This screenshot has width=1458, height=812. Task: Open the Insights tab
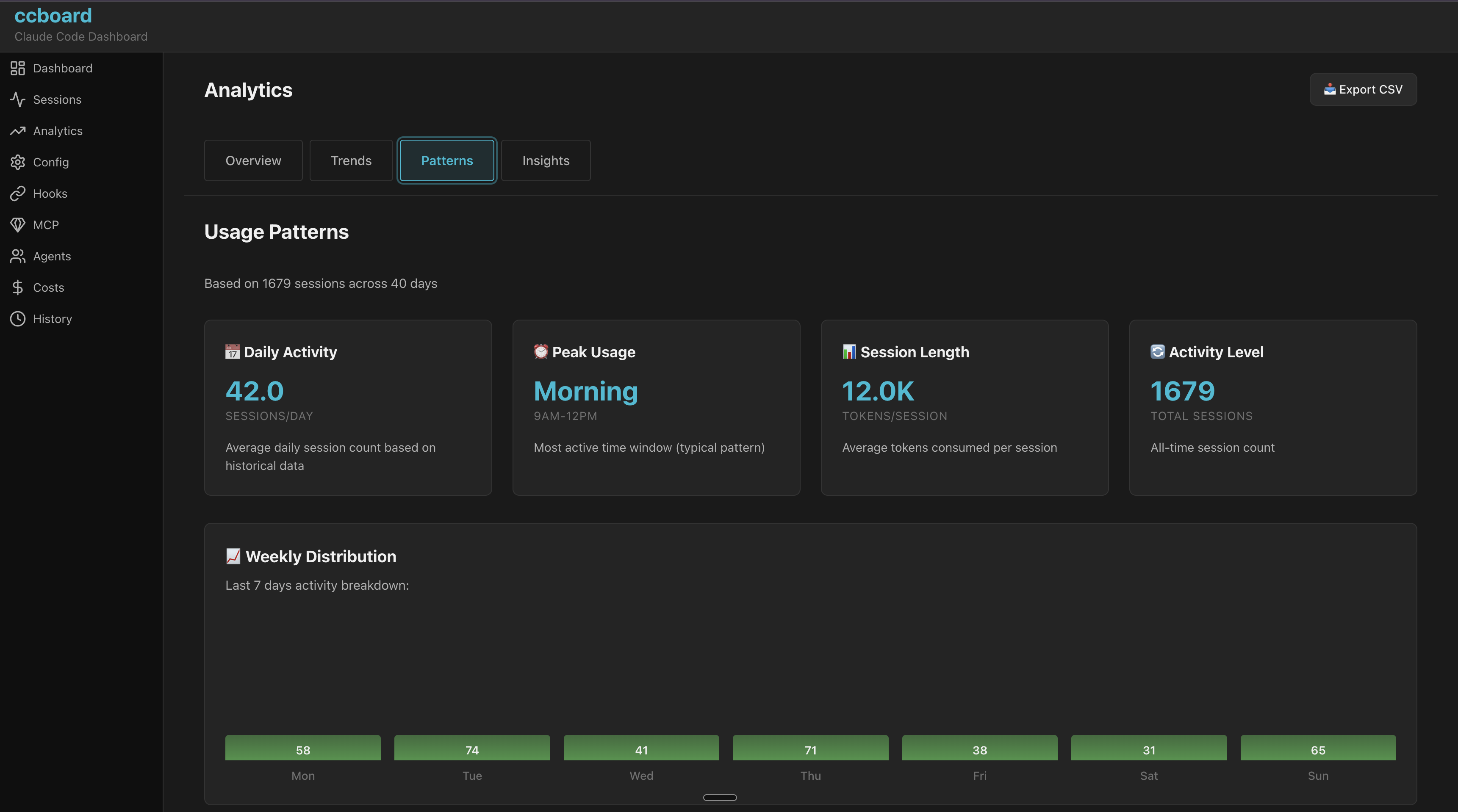click(x=546, y=160)
